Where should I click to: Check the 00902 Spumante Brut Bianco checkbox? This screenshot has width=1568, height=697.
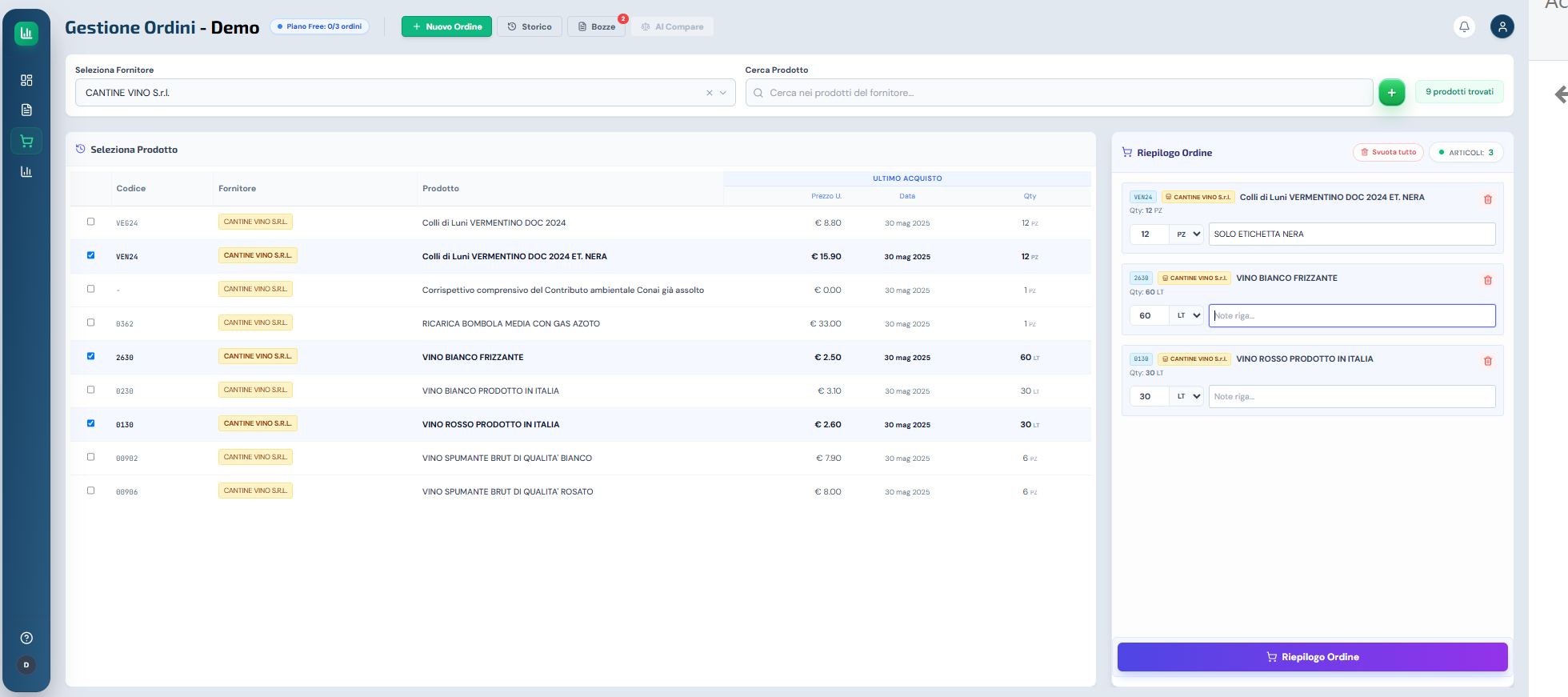(x=90, y=457)
